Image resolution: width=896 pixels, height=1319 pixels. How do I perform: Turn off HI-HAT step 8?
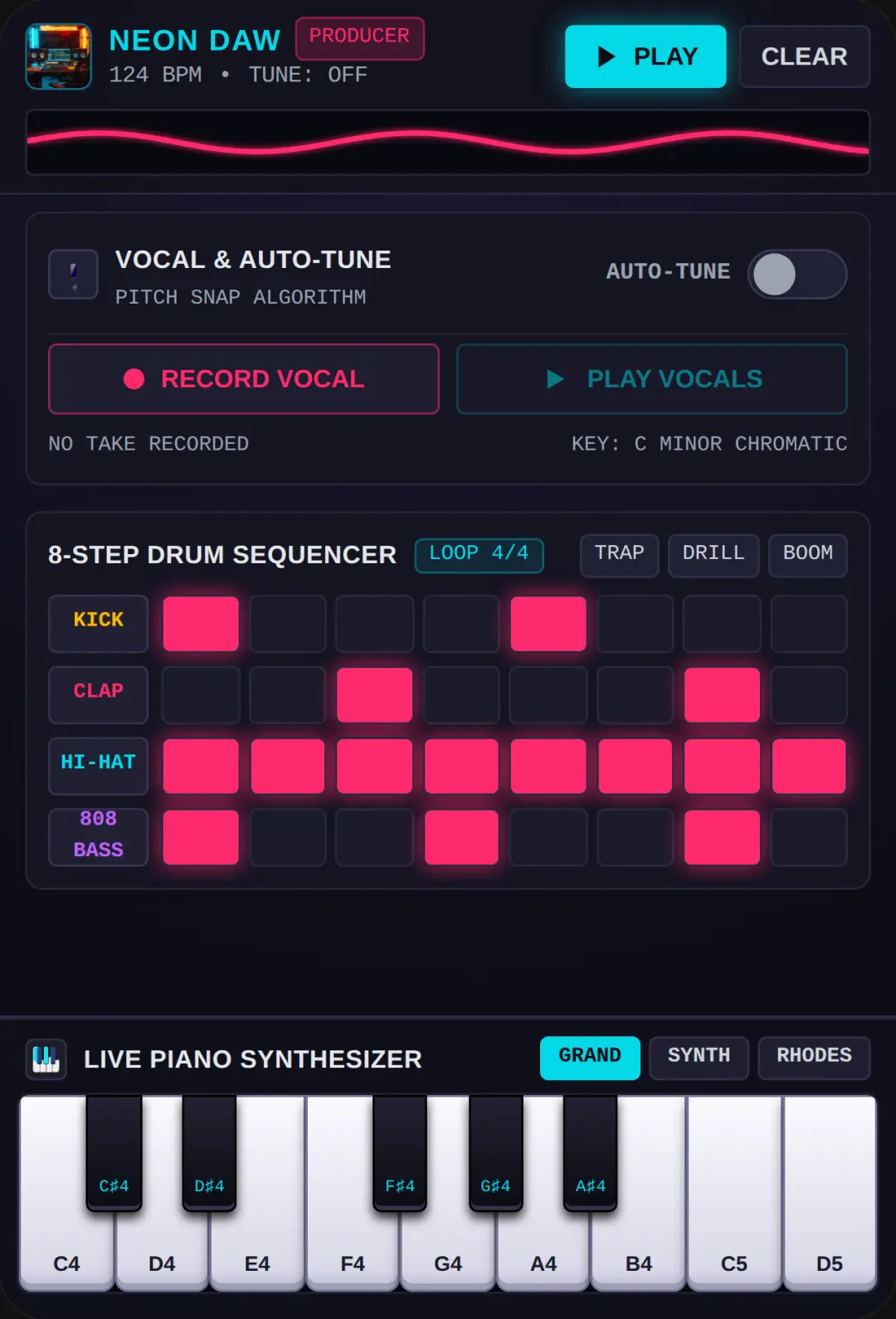click(x=809, y=767)
